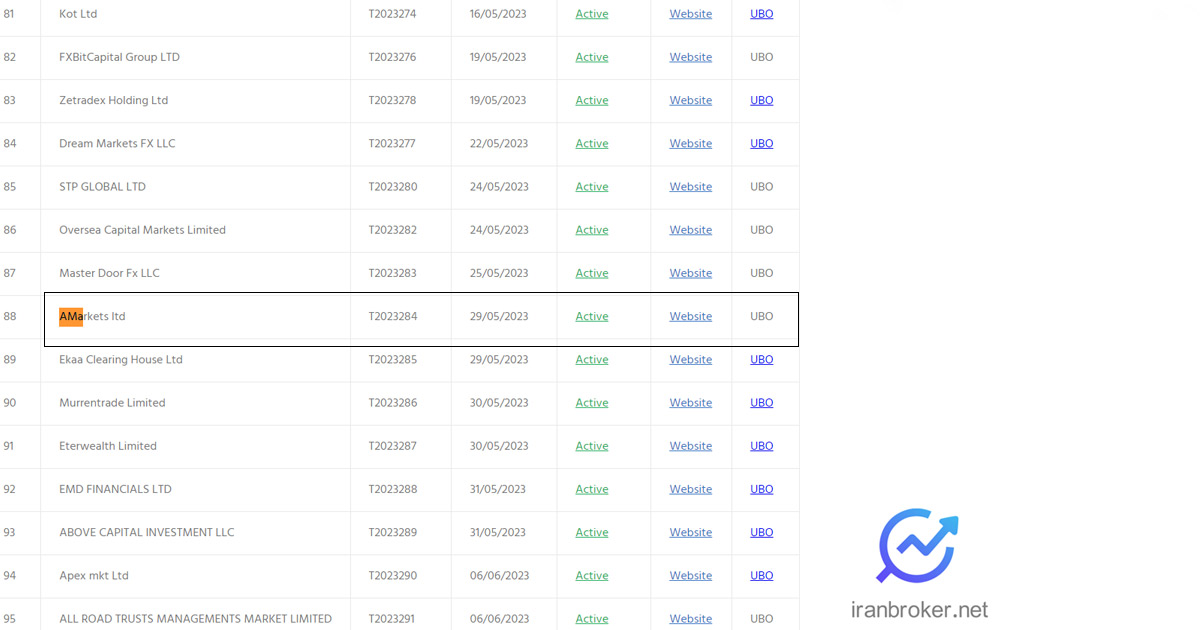Click Active status for FXBitCapital Group LTD
The width and height of the screenshot is (1200, 630).
[592, 57]
